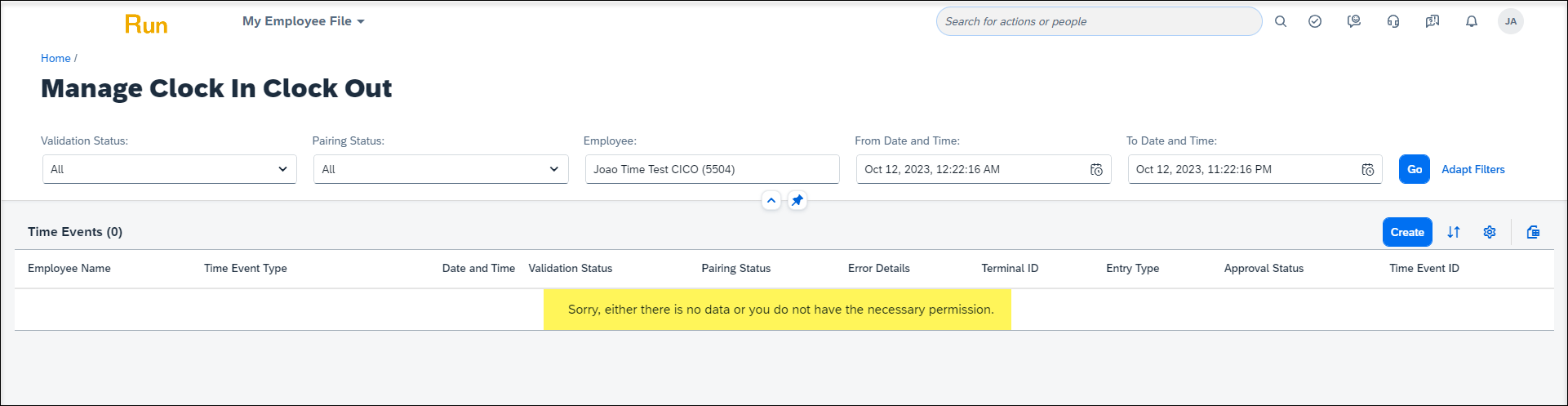Go to the Home breadcrumb link
This screenshot has width=1568, height=406.
pos(56,58)
